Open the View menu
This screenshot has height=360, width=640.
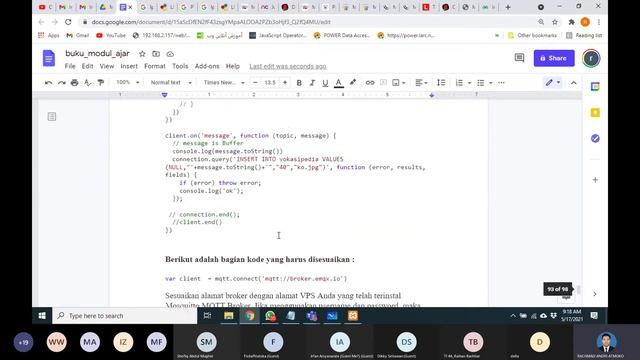click(107, 66)
